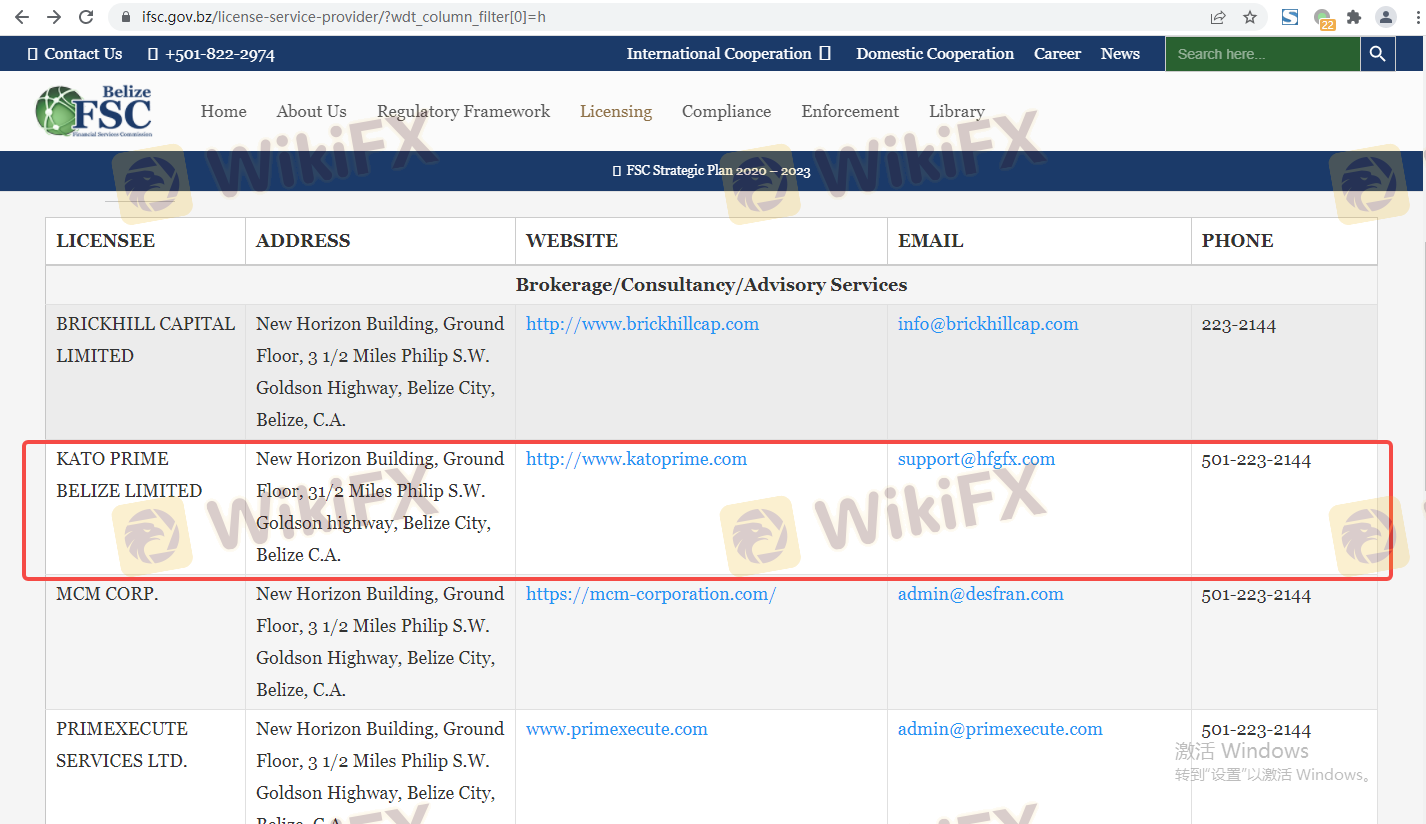This screenshot has width=1426, height=824.
Task: Go to the Home page
Action: (223, 111)
